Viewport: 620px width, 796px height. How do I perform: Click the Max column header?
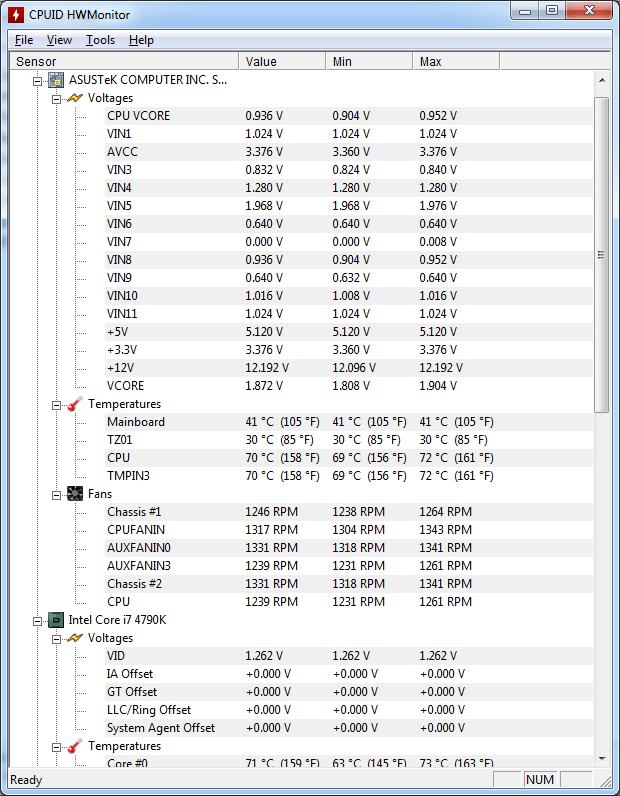point(456,61)
